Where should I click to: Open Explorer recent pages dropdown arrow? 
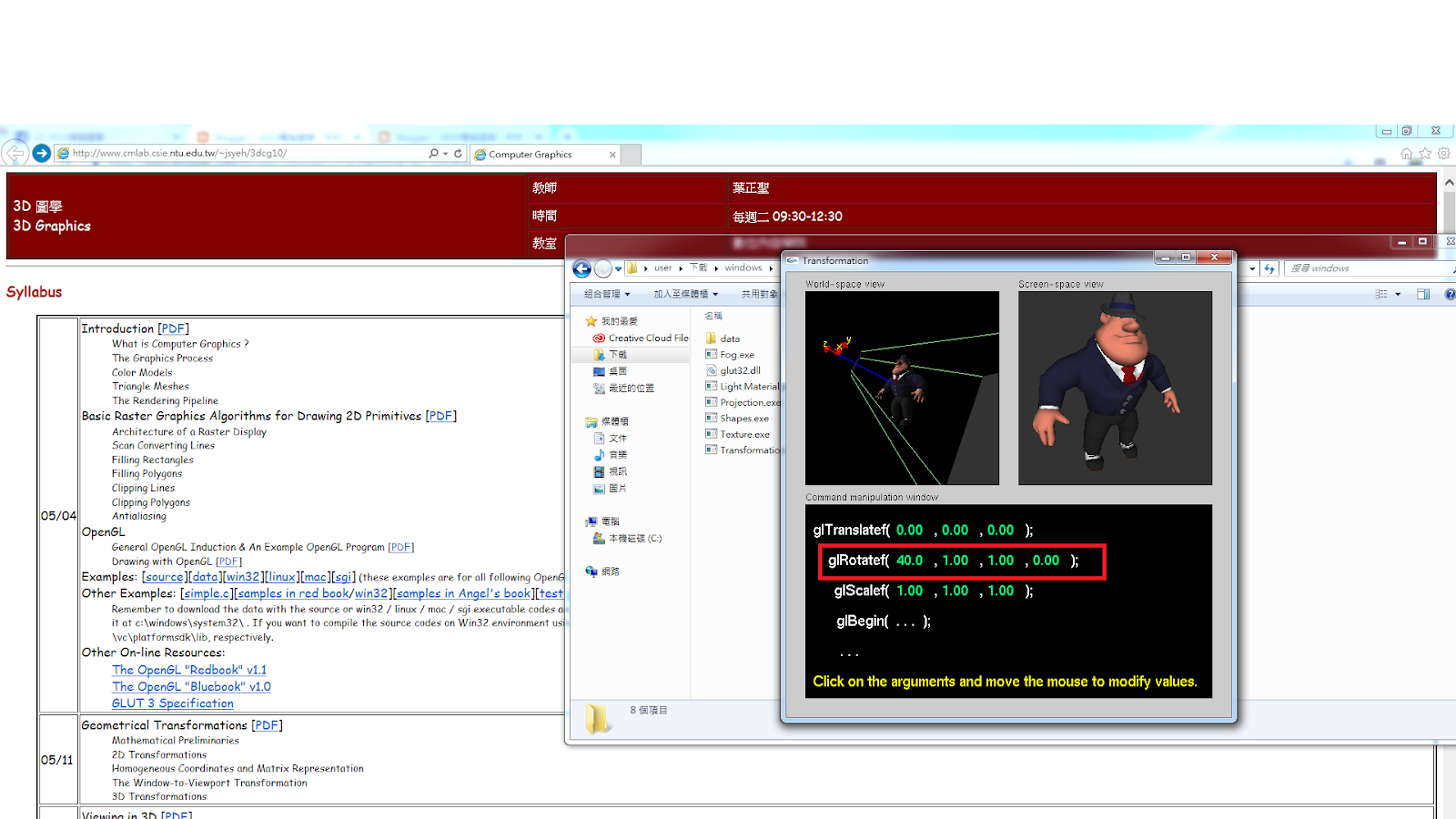coord(618,268)
